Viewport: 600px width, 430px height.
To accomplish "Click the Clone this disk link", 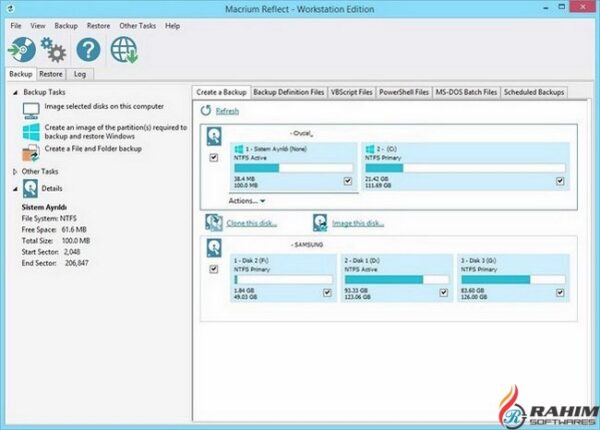I will [251, 223].
